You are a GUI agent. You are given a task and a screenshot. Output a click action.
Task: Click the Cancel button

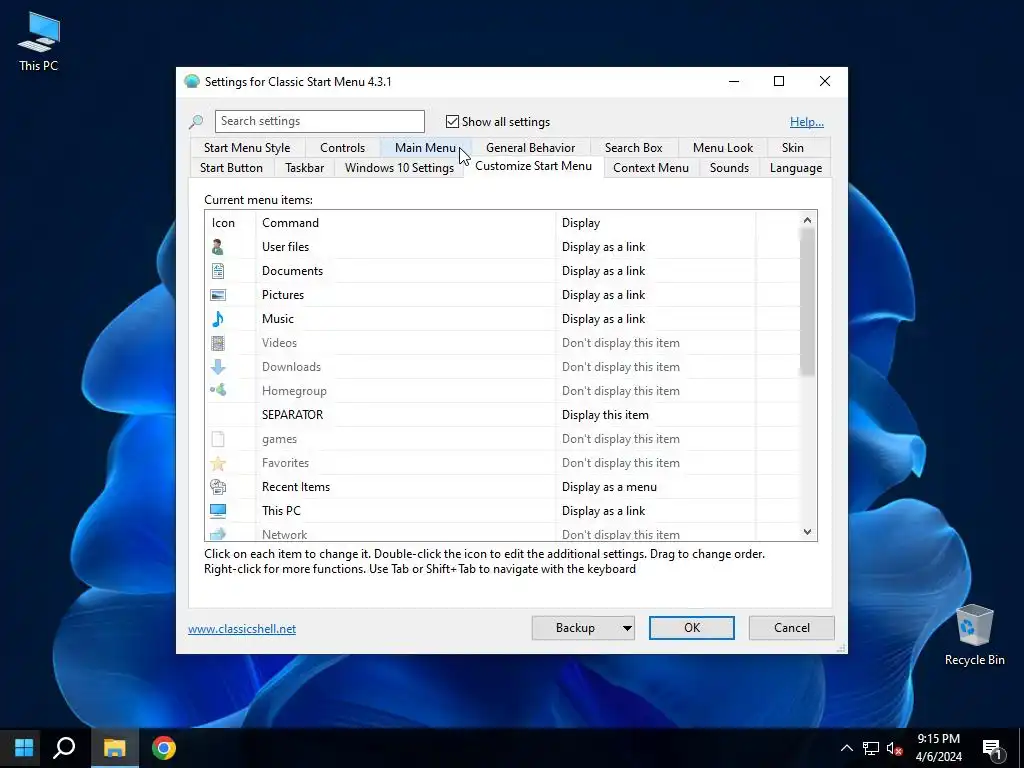tap(792, 628)
